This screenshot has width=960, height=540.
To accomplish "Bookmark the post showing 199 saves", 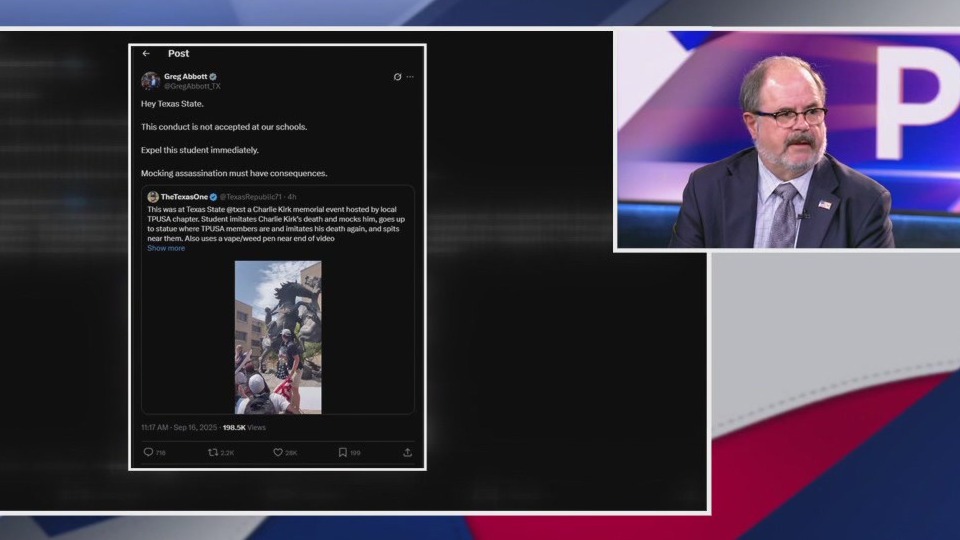I will 343,452.
